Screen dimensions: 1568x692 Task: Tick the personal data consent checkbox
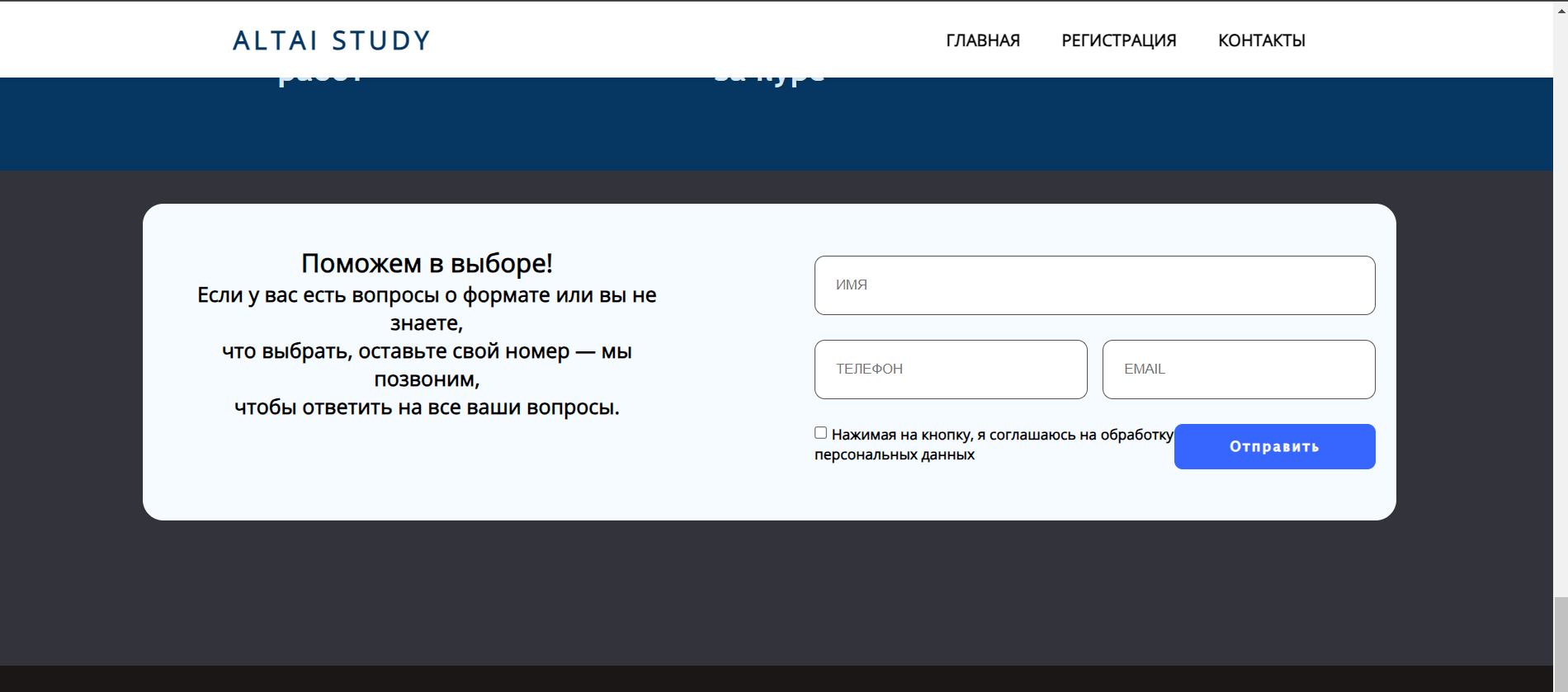[x=820, y=433]
